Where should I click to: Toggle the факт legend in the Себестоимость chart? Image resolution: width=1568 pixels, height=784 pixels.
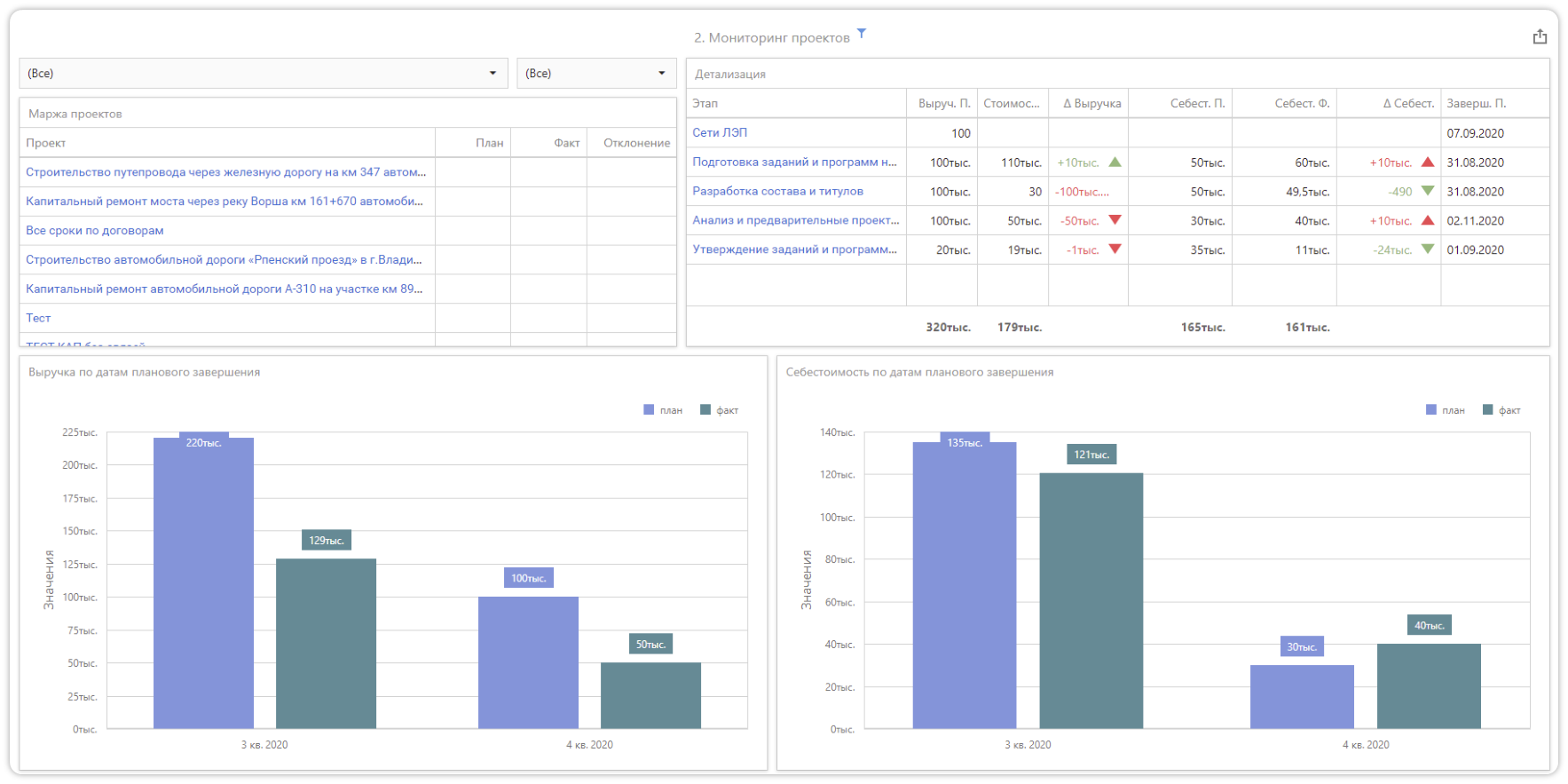1501,410
